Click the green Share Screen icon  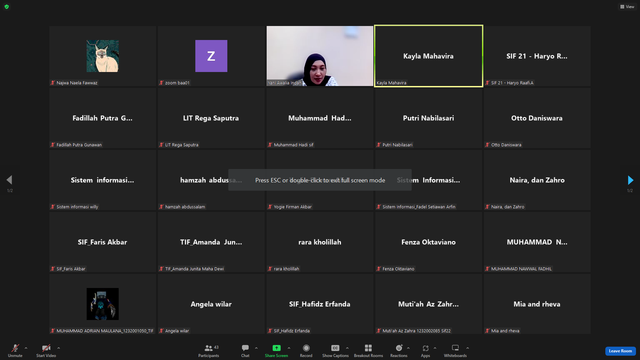coord(276,348)
